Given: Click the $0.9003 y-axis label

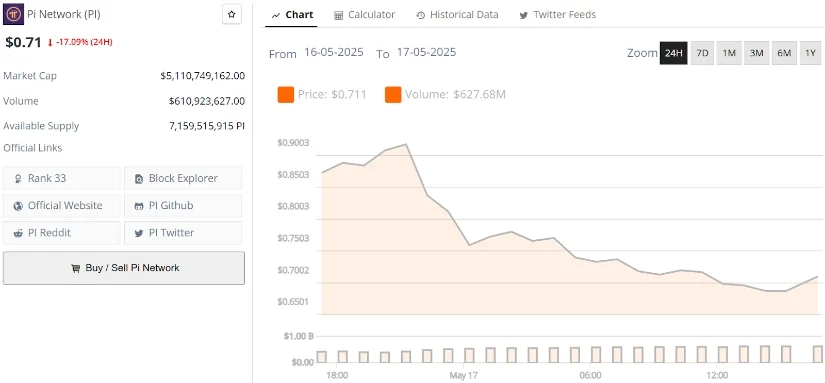Looking at the screenshot, I should pos(293,143).
